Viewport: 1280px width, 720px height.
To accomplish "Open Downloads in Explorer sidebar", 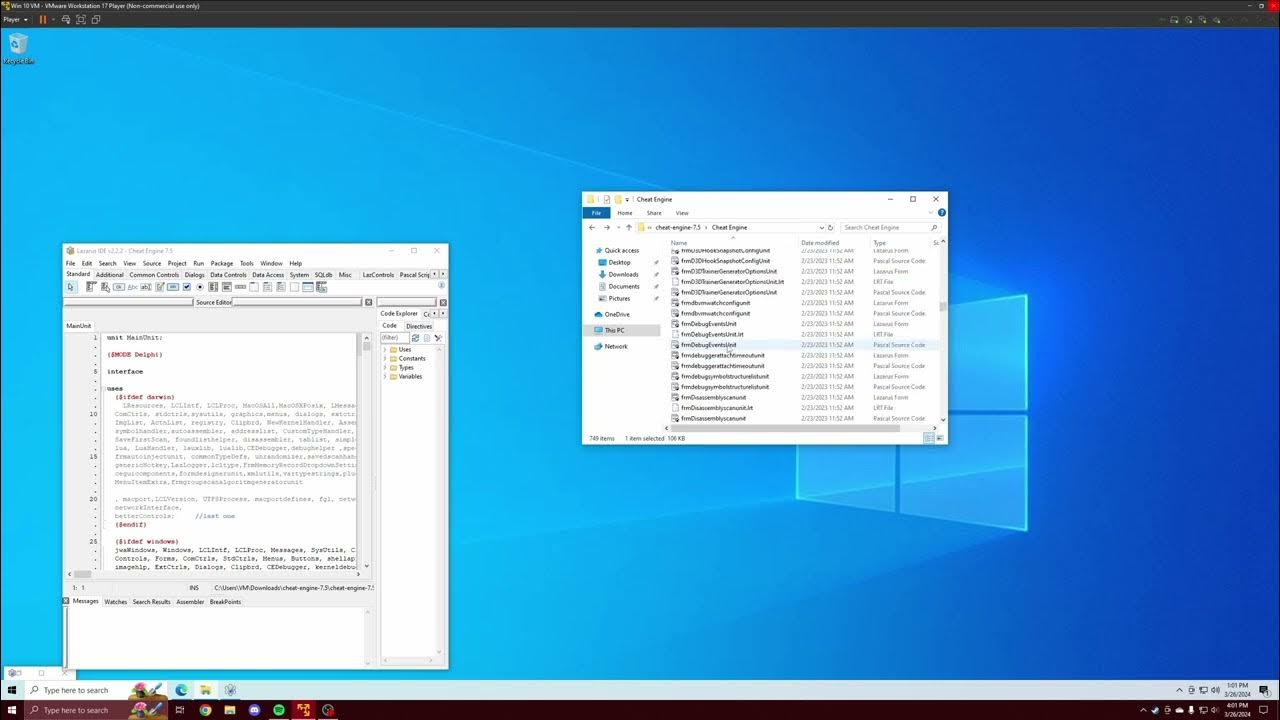I will click(x=623, y=274).
